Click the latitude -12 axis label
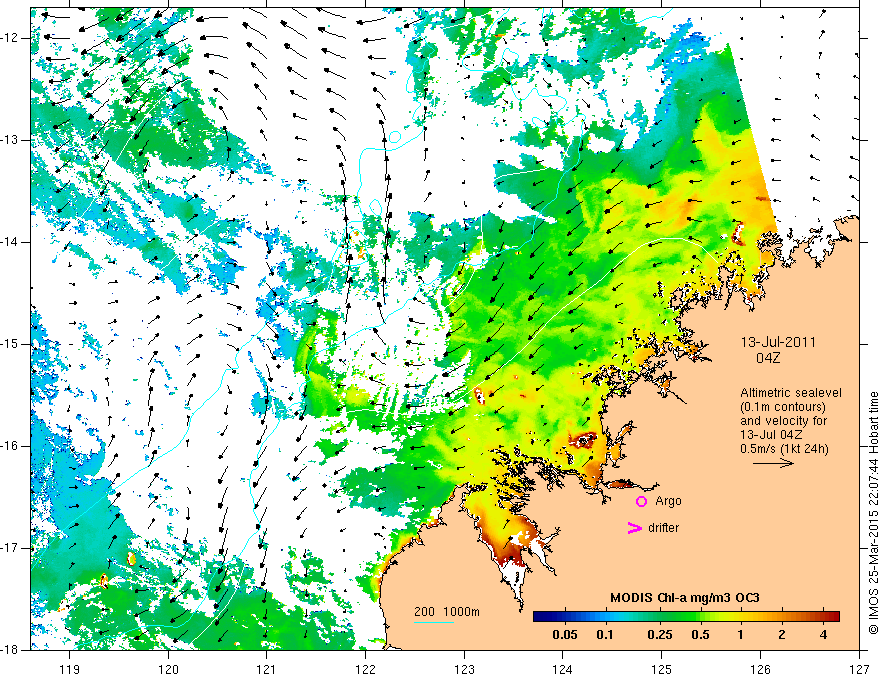 coord(10,38)
